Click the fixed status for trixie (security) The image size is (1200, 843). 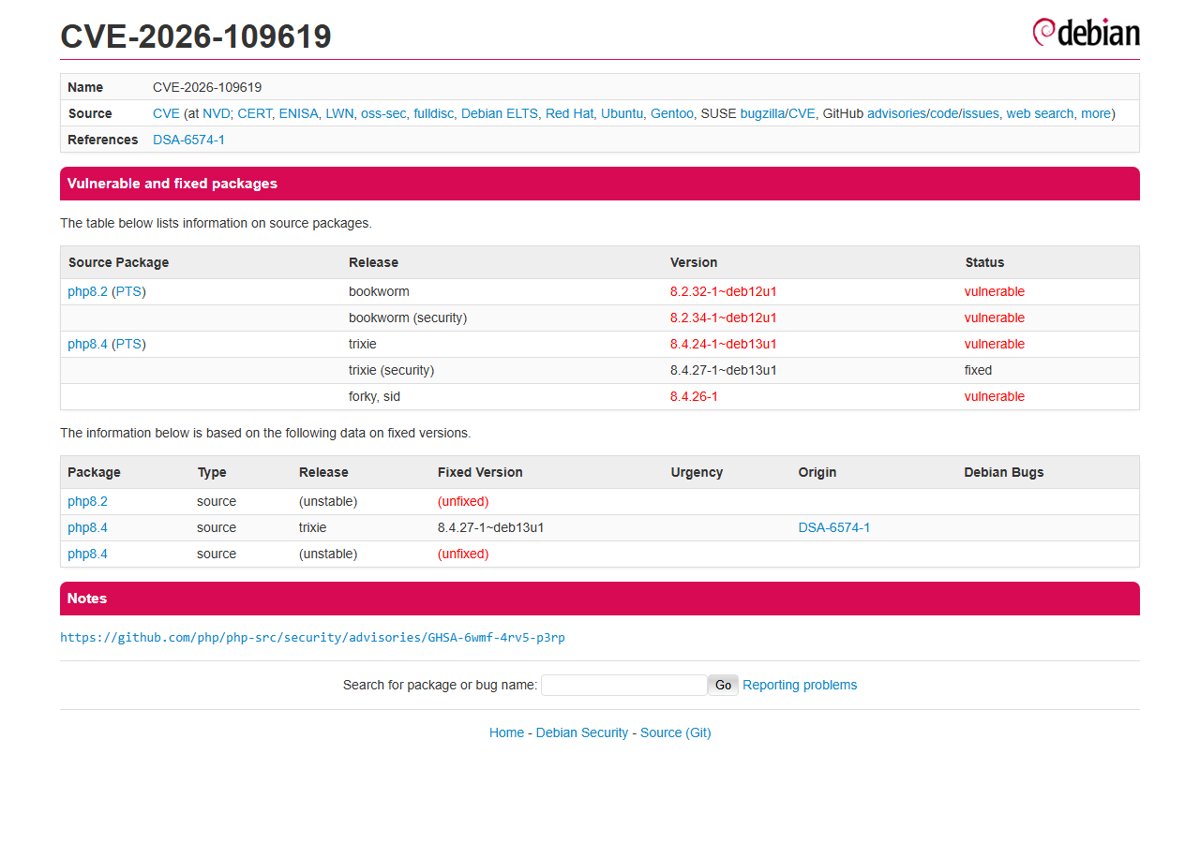(978, 370)
